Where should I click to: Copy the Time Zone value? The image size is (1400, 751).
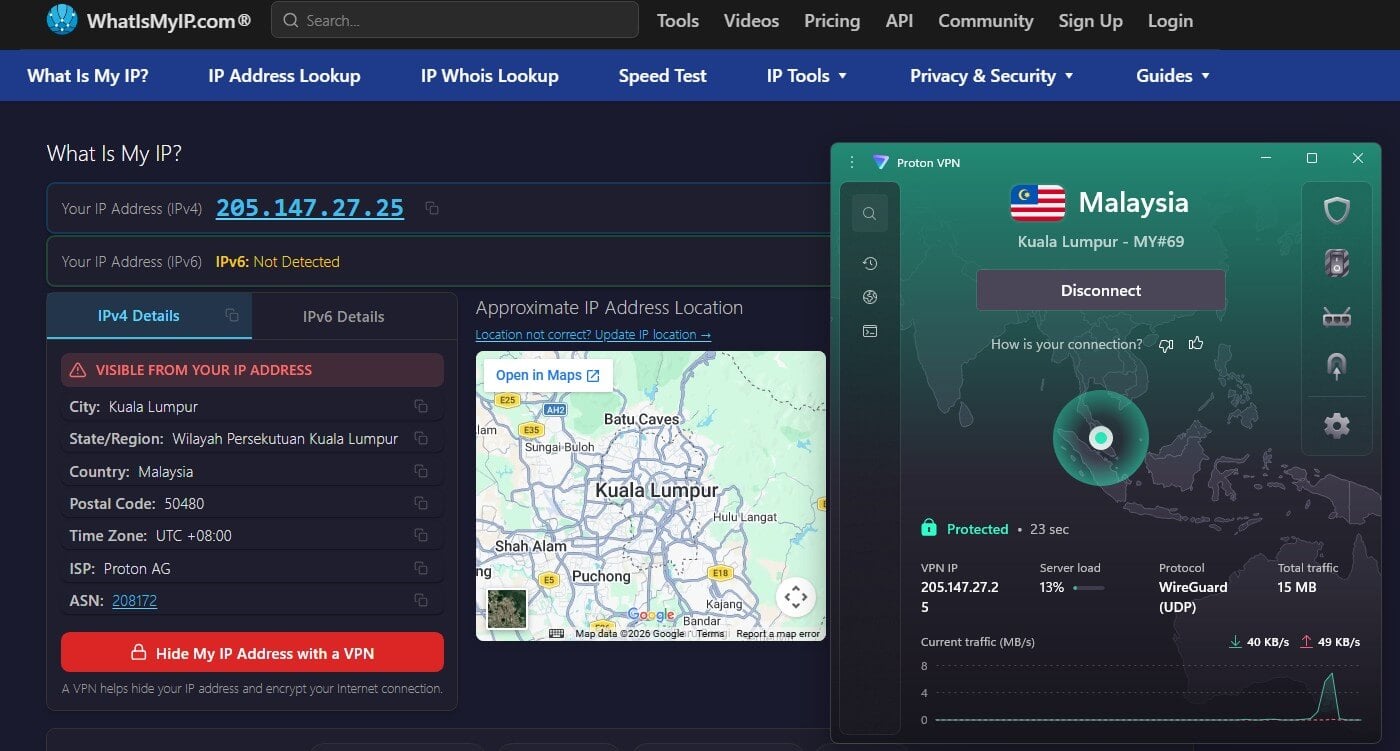[x=421, y=535]
